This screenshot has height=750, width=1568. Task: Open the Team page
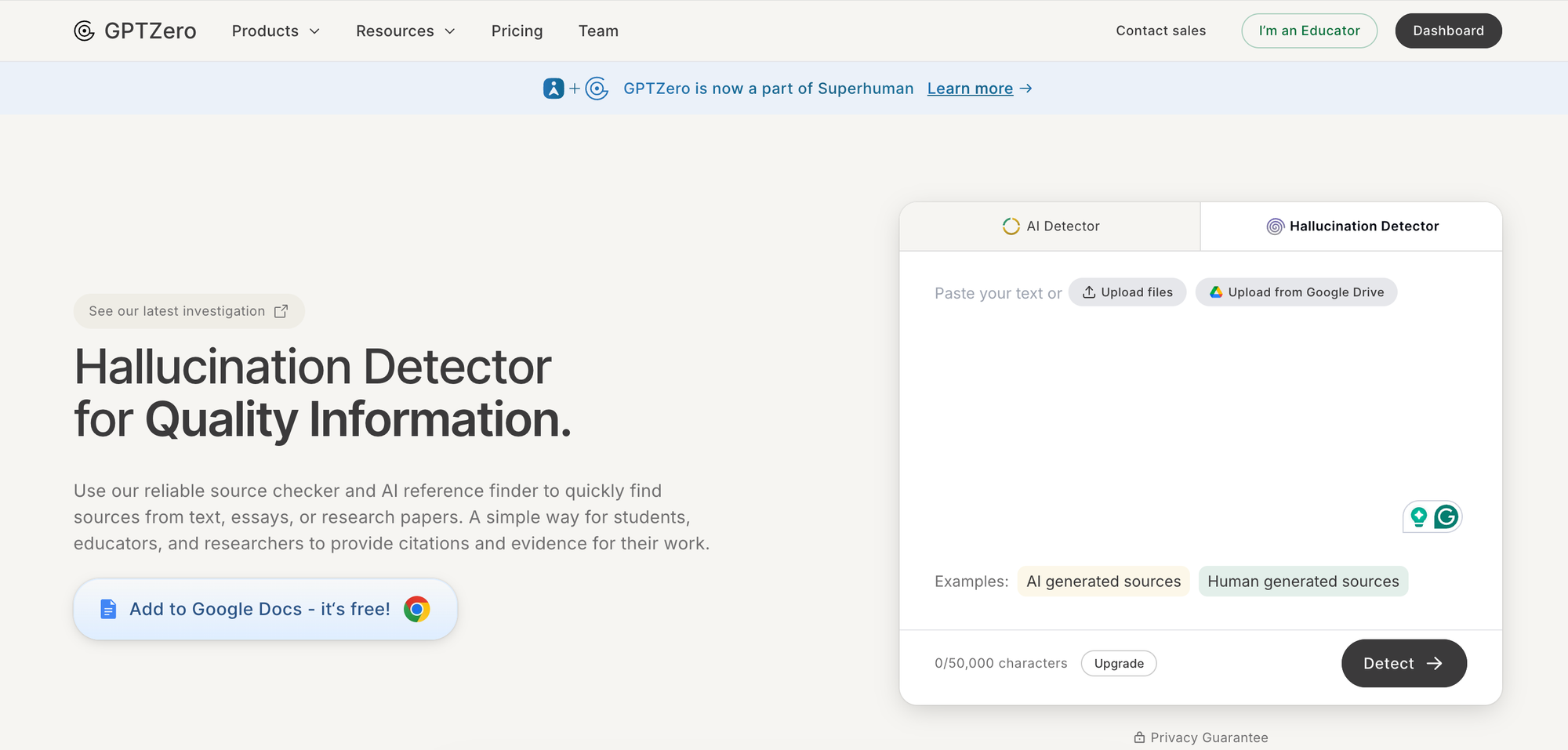click(598, 31)
